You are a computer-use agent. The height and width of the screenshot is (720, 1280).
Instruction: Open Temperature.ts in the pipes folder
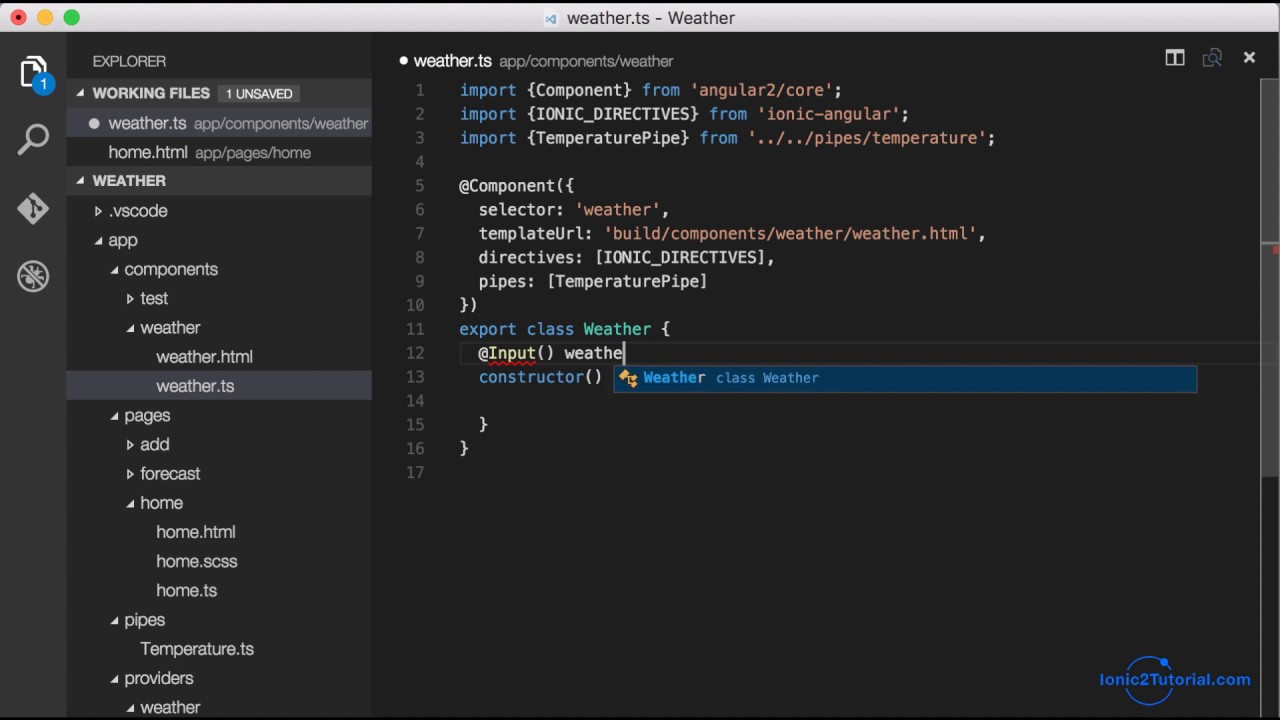point(197,649)
